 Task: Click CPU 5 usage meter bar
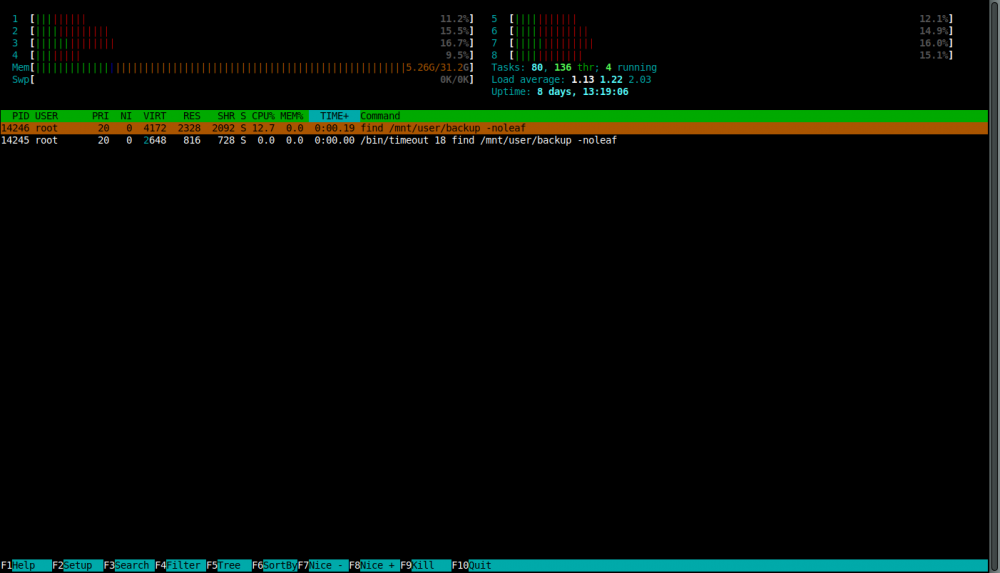(x=732, y=19)
